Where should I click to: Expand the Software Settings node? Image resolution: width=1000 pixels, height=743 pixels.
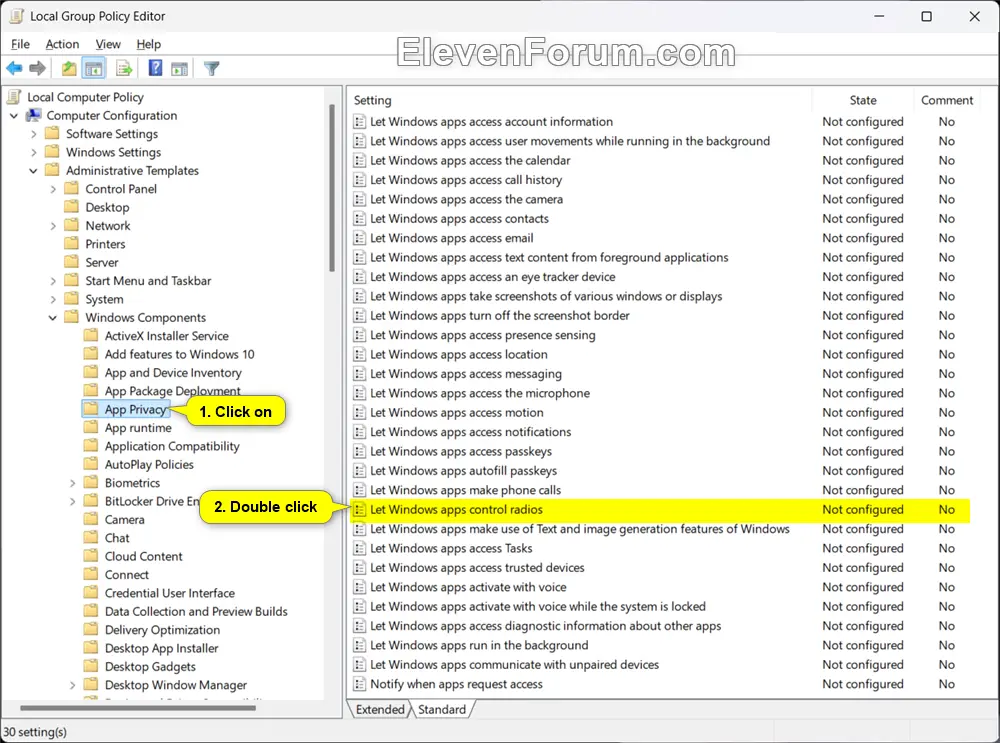[x=33, y=134]
